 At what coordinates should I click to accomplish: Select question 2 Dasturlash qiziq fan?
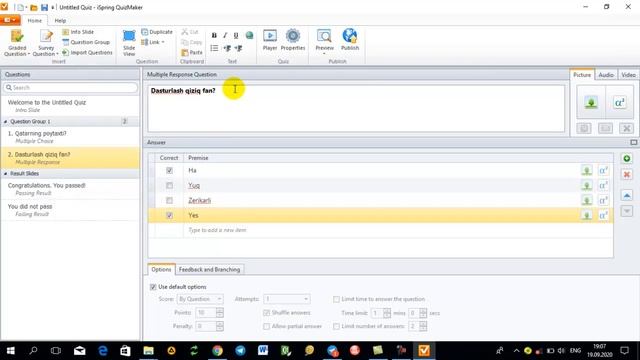click(x=70, y=158)
